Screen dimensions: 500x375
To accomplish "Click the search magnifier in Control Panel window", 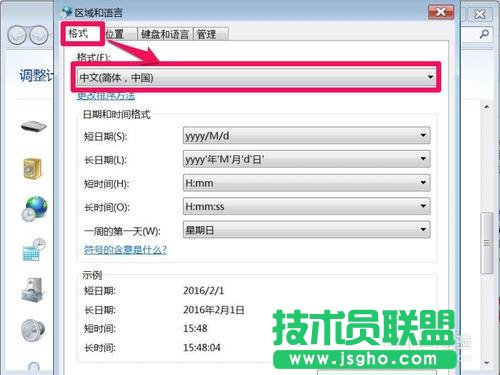I will [484, 34].
